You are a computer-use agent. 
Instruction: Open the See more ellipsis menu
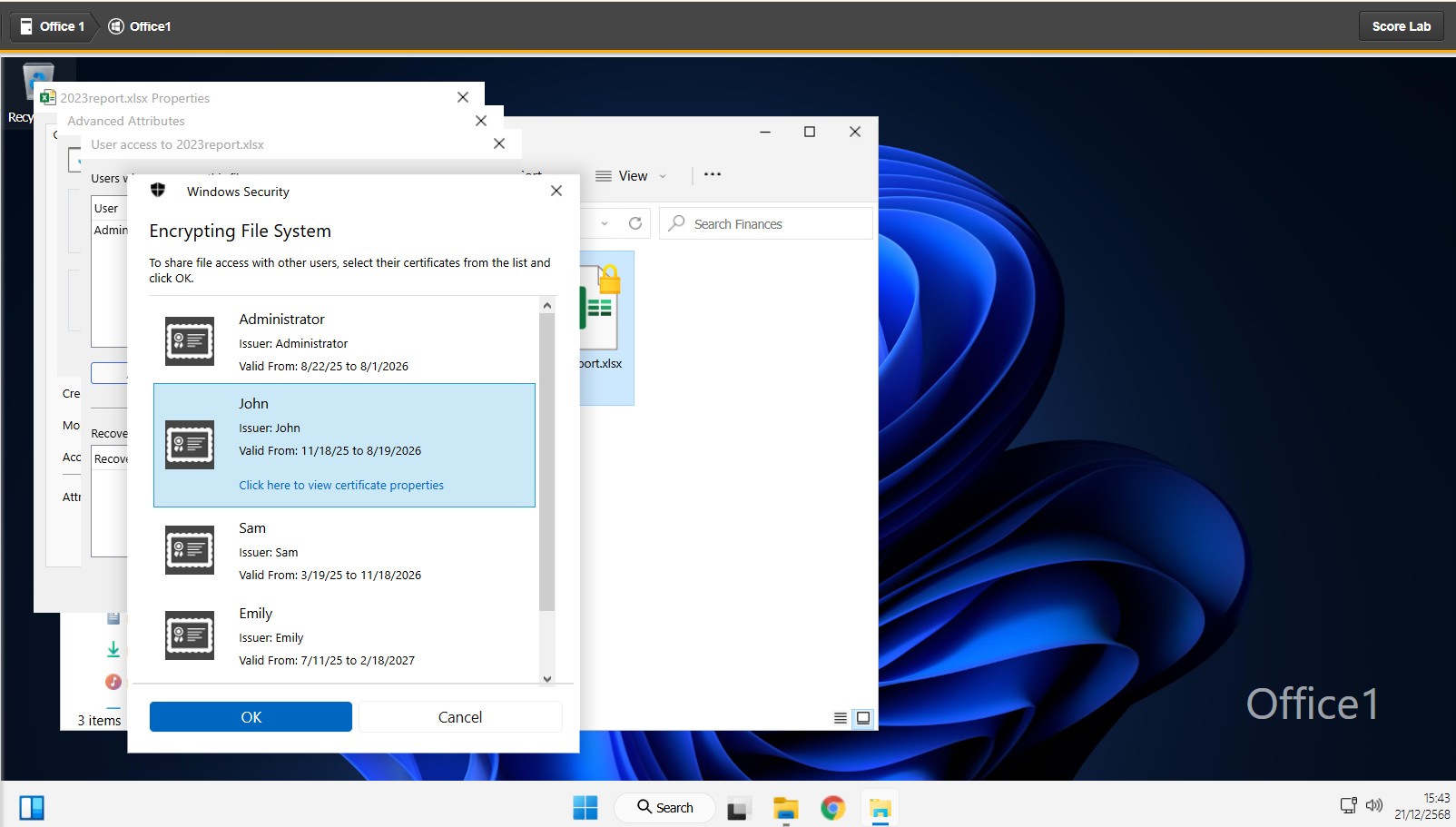click(x=713, y=174)
